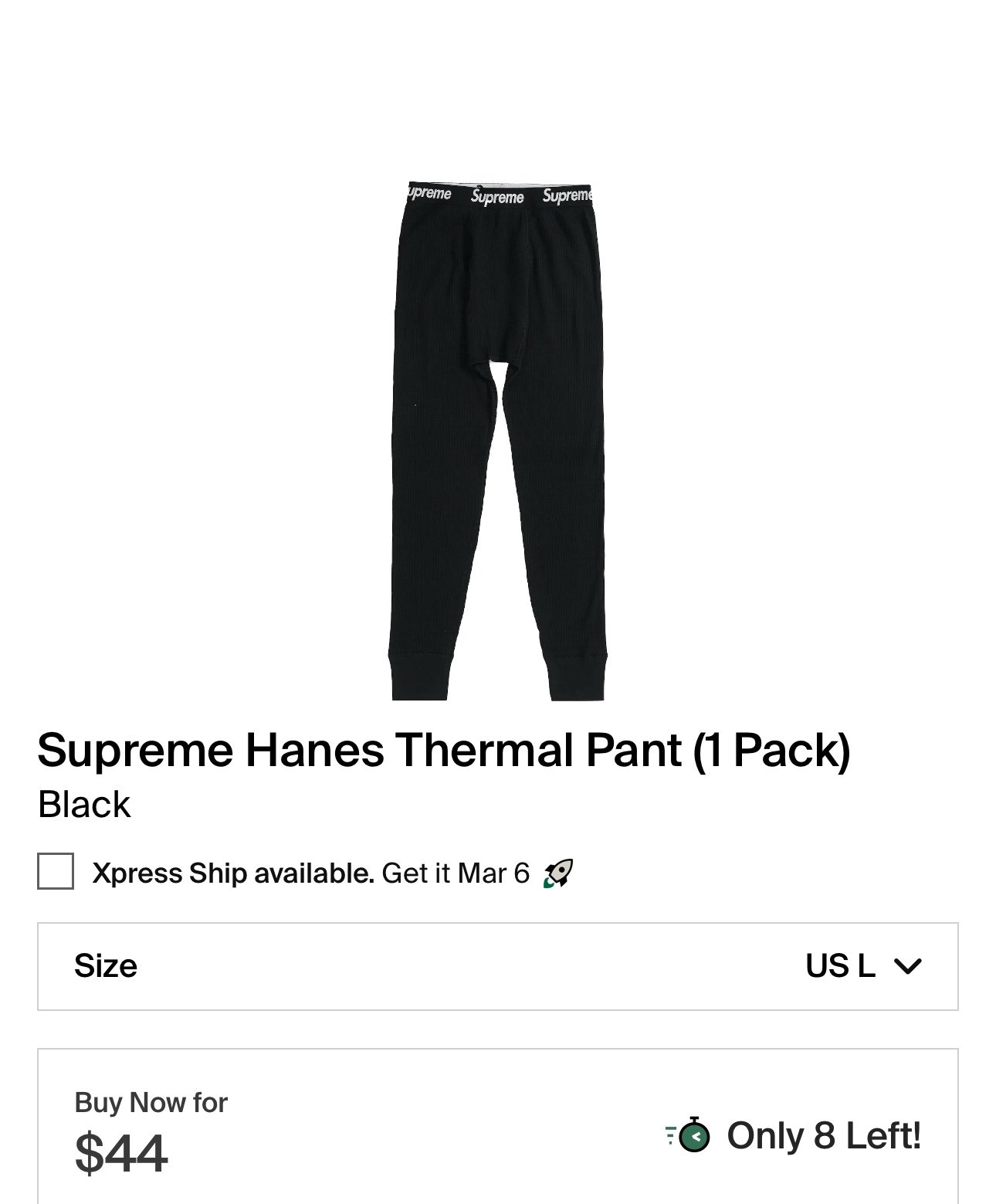Click the Buy Now for $44 button

click(498, 1127)
